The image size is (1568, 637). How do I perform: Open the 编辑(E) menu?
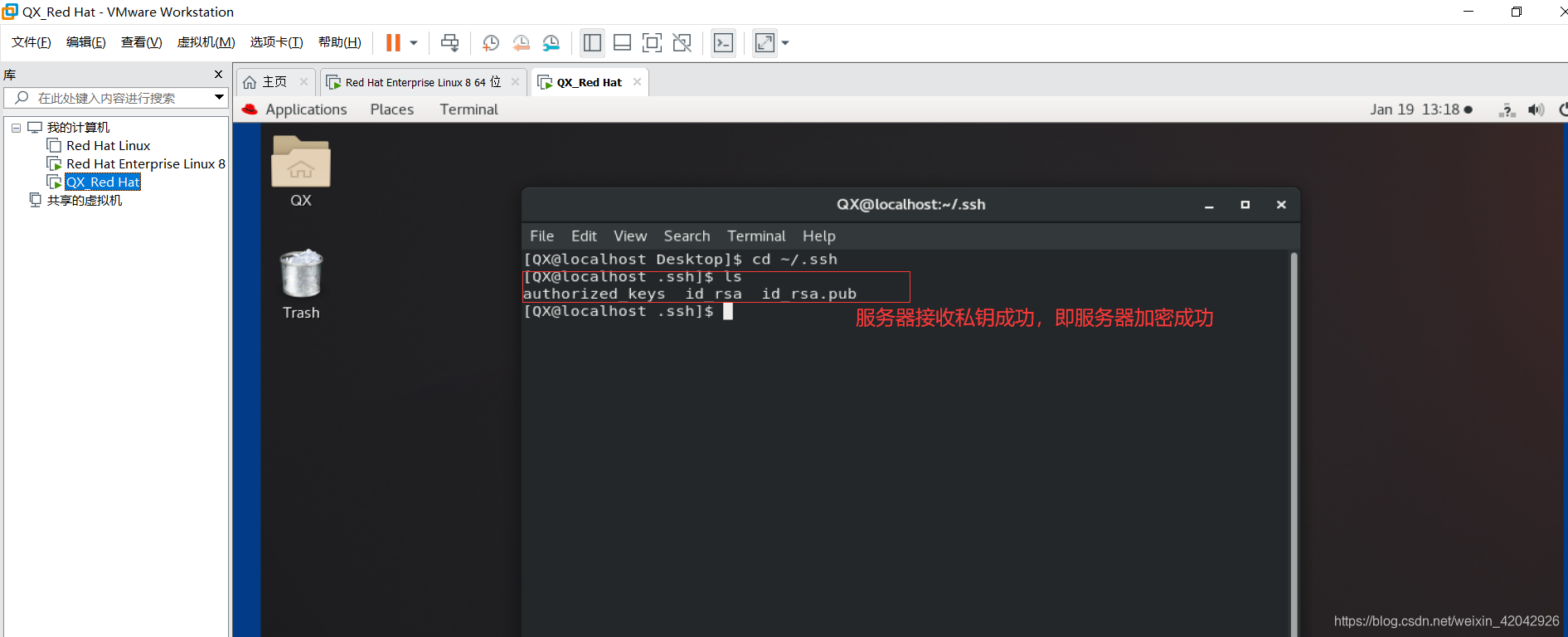pos(86,42)
